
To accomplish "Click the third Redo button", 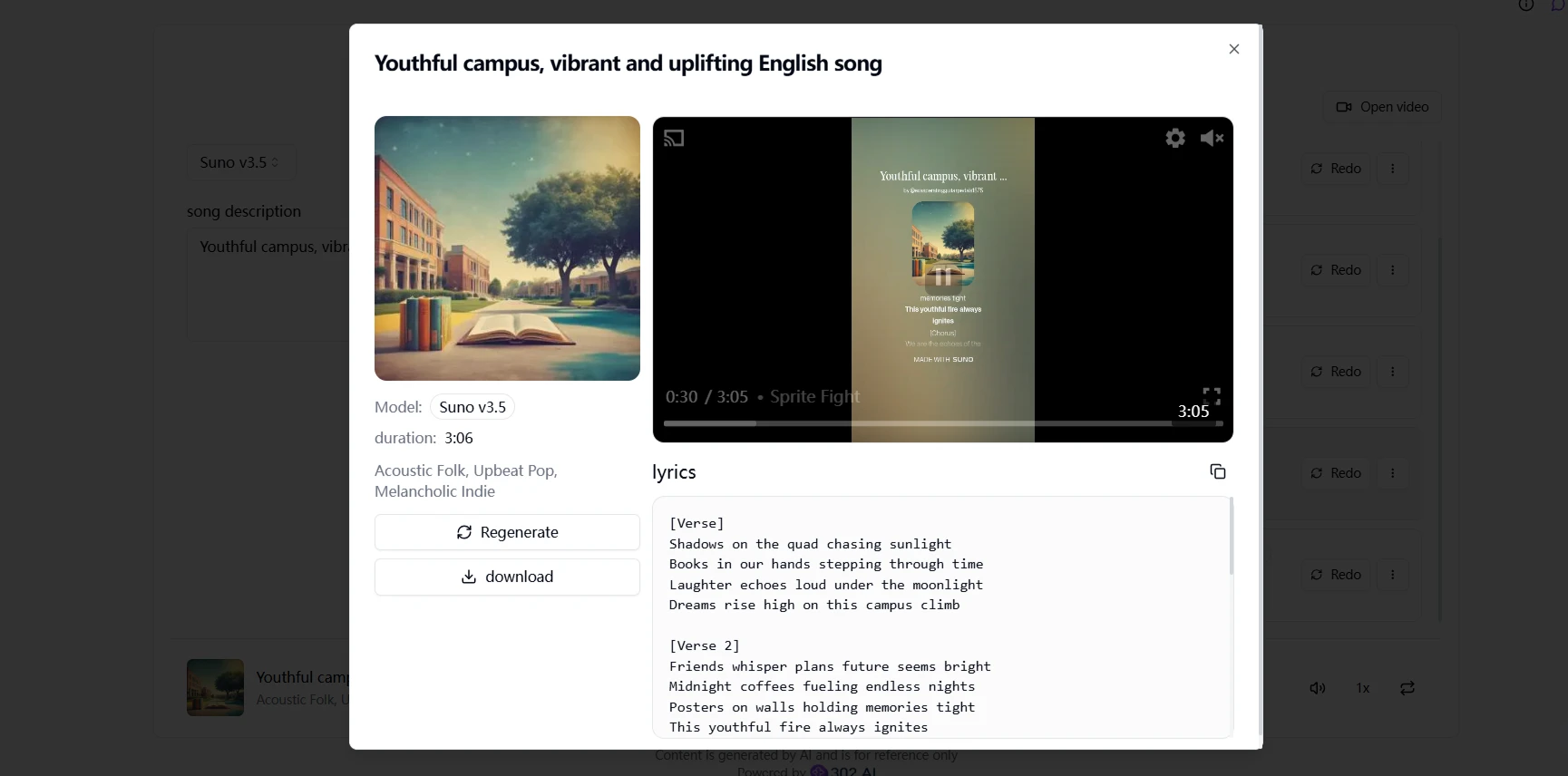I will pyautogui.click(x=1336, y=372).
